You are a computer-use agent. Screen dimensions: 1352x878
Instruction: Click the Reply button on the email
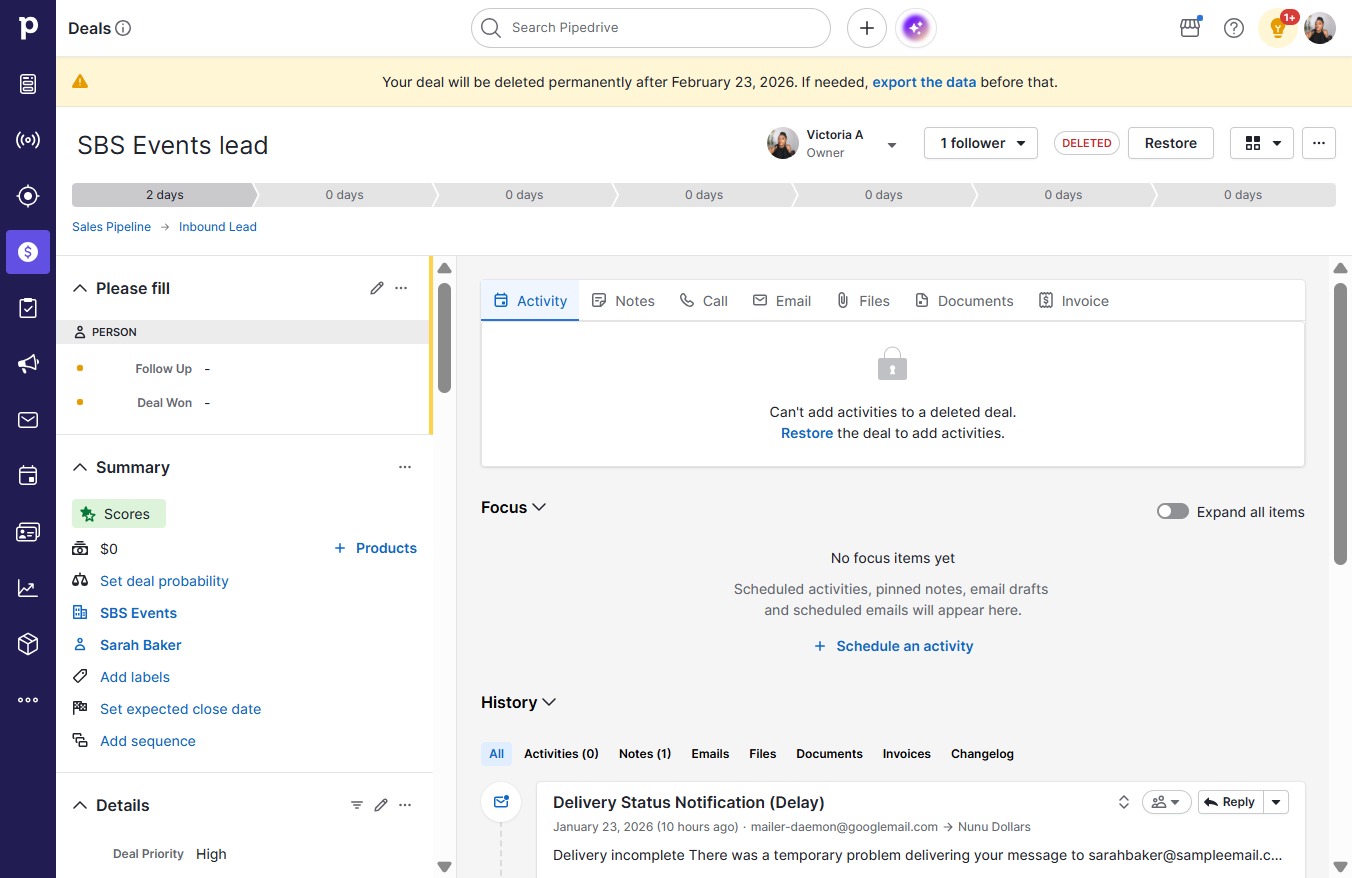pos(1230,802)
